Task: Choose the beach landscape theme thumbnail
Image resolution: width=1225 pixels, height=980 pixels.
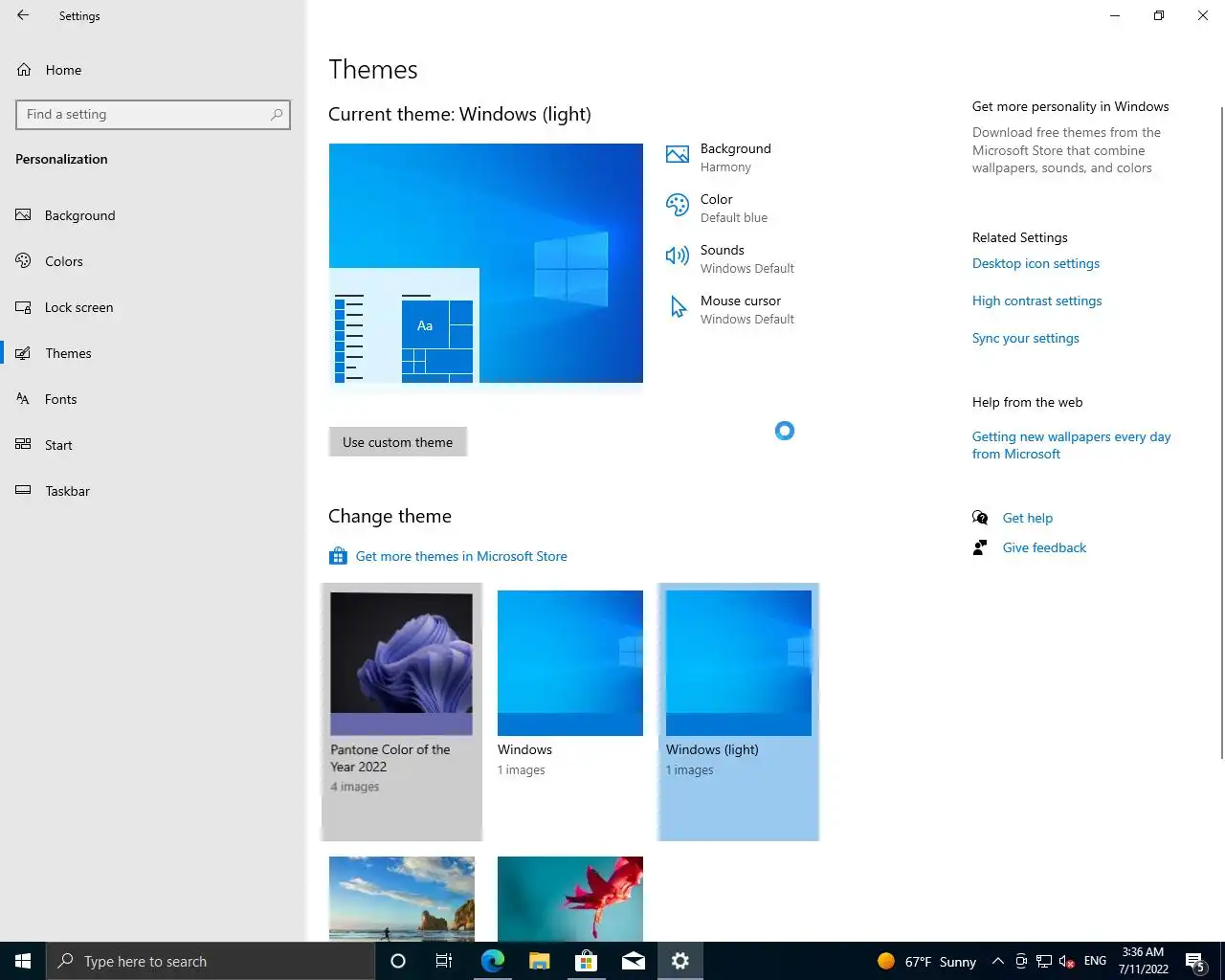Action: coord(402,899)
